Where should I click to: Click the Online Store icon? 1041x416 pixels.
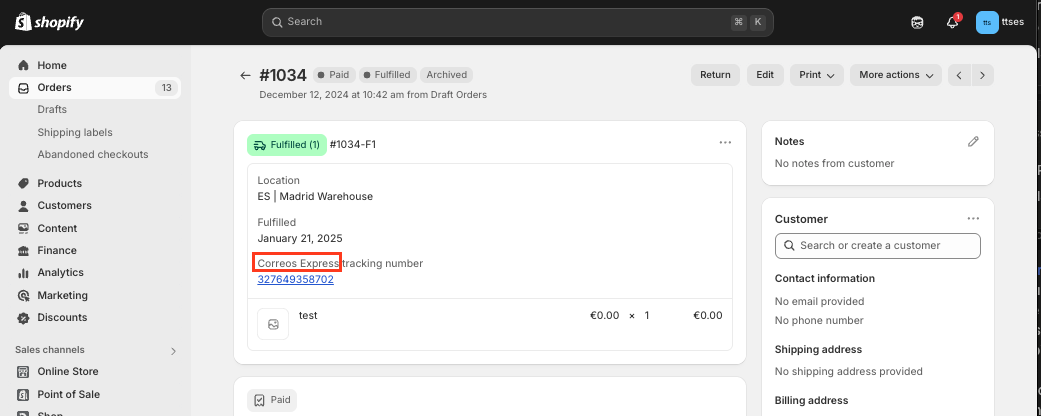pyautogui.click(x=24, y=372)
